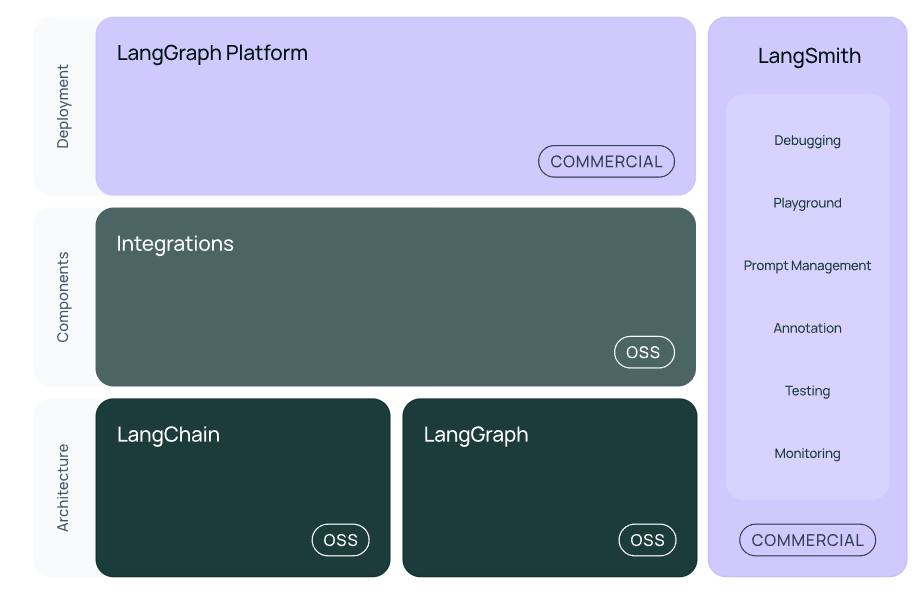This screenshot has width=919, height=594.
Task: Select Debugging in the LangSmith list
Action: (x=807, y=141)
